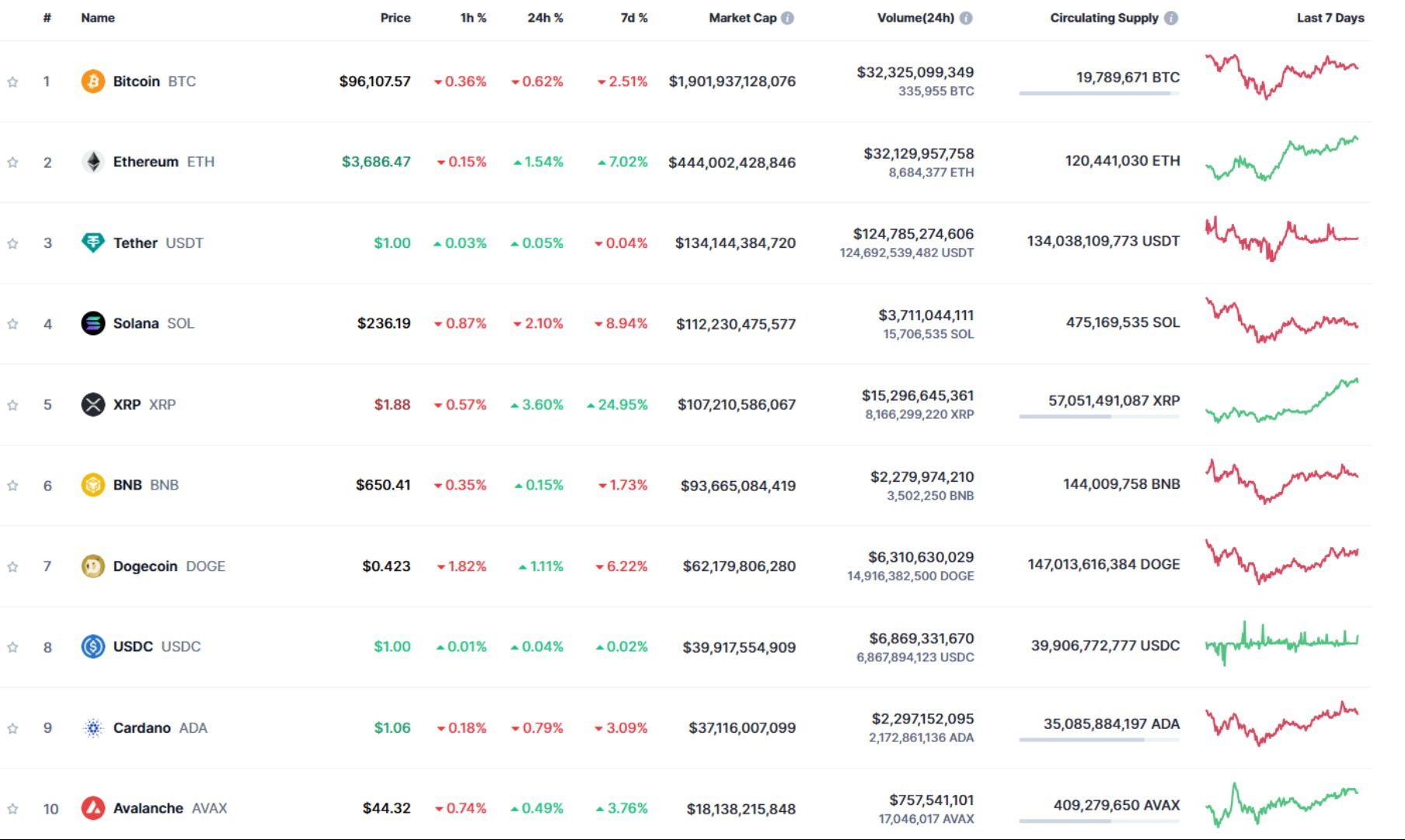Click the Circulating Supply info icon
Screen dimensions: 1405x840
1173,17
